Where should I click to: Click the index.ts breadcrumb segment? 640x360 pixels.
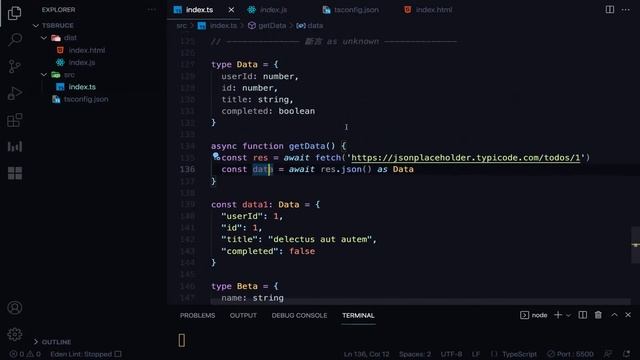pos(223,25)
